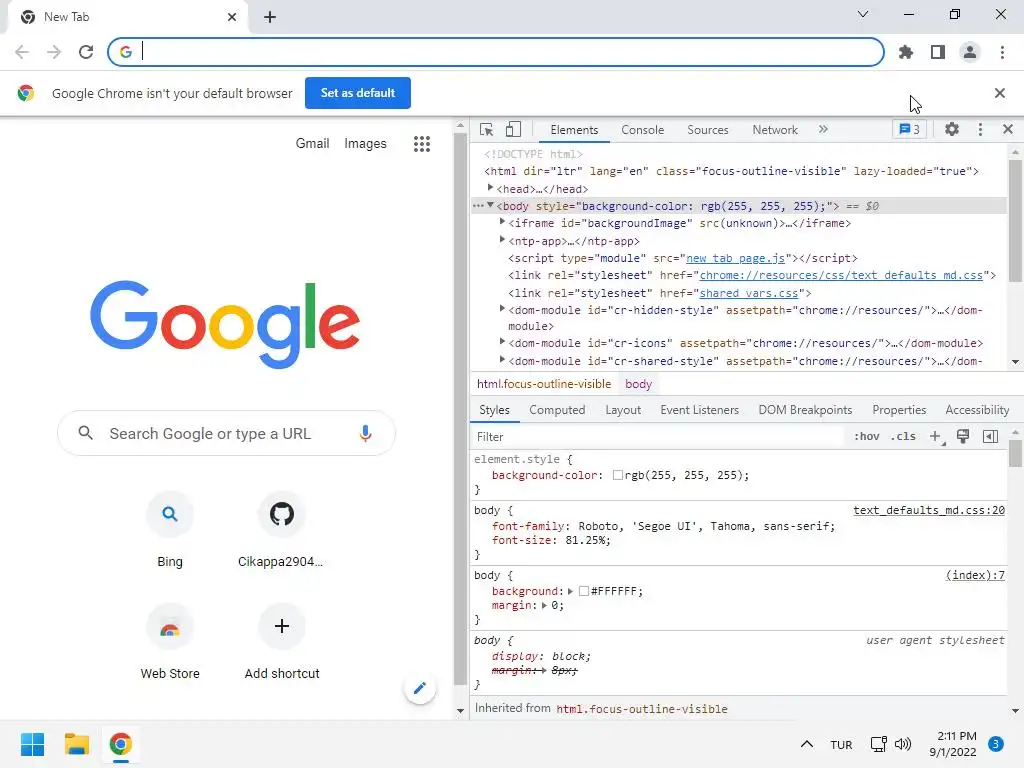Open the DOM Breakpoints tab
This screenshot has height=768, width=1024.
pos(805,410)
